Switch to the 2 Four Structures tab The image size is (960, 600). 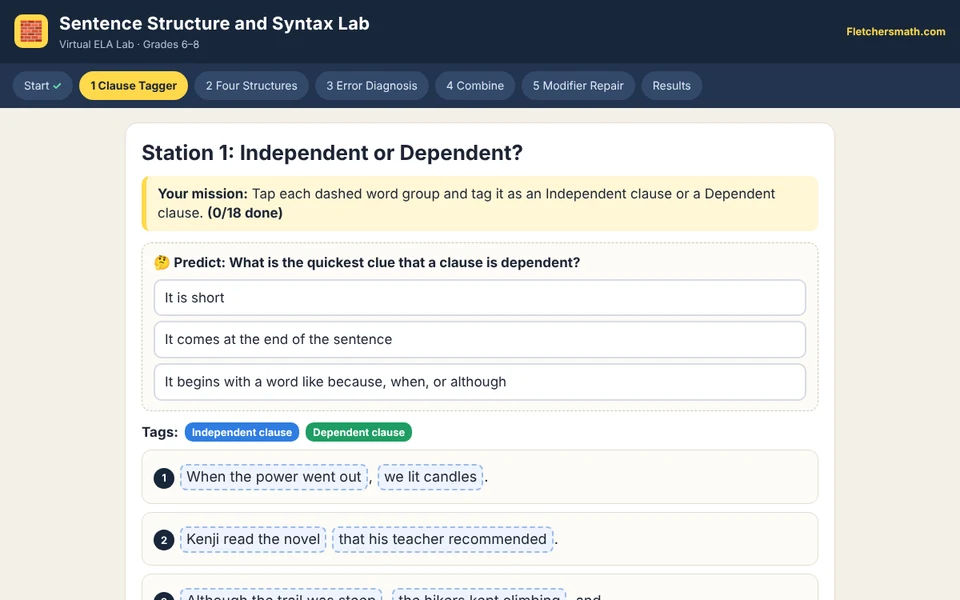coord(252,86)
